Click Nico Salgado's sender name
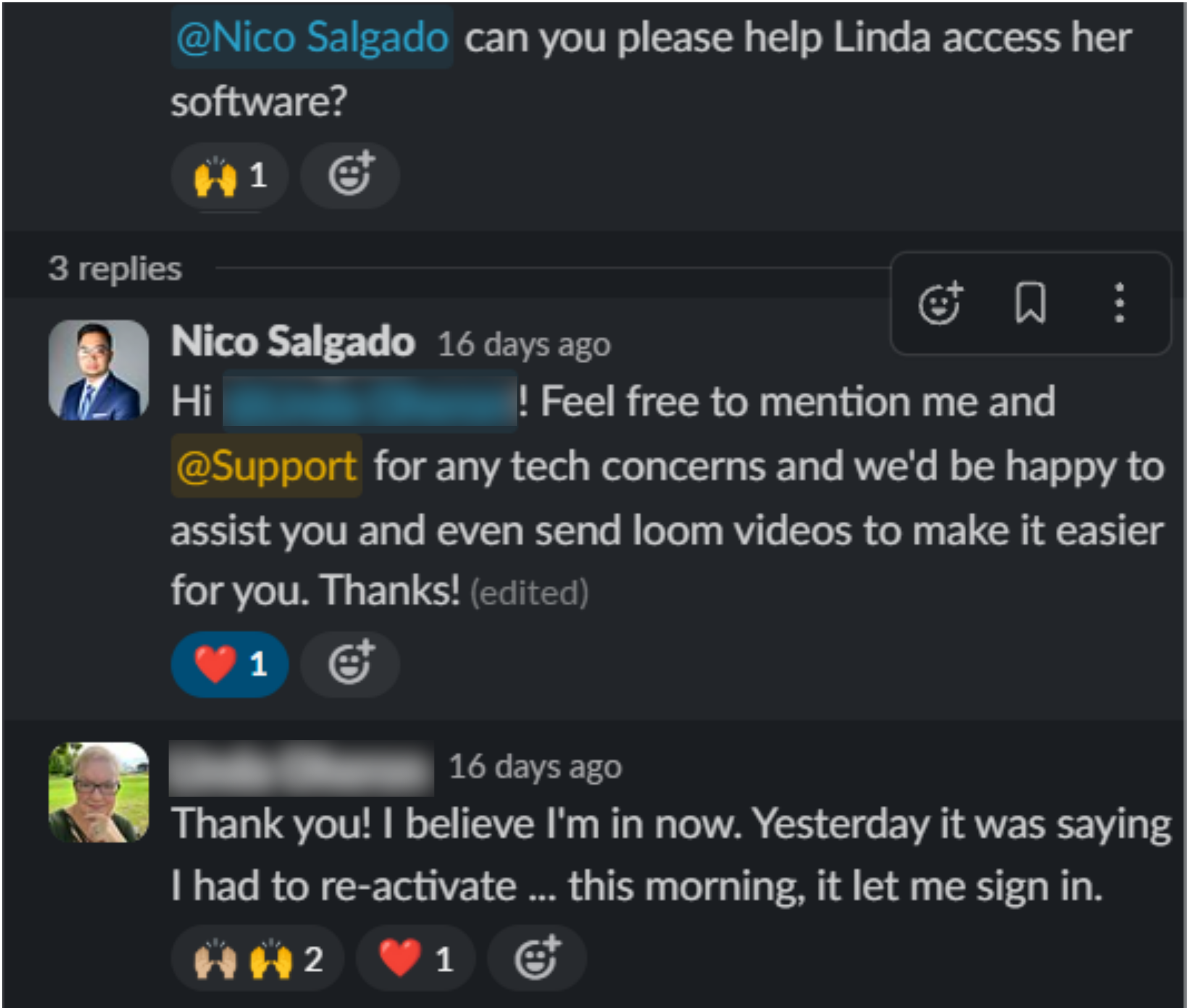Image resolution: width=1189 pixels, height=1008 pixels. click(293, 342)
